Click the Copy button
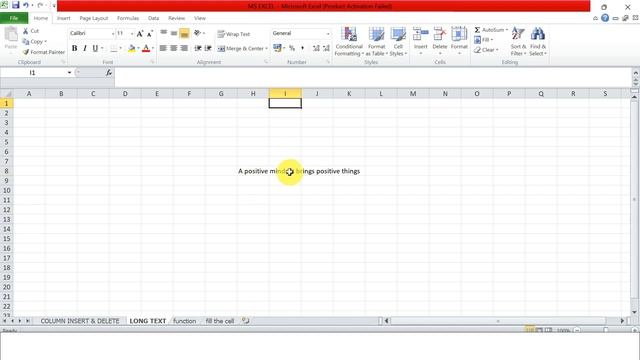Viewport: 640px width, 360px height. pos(34,42)
